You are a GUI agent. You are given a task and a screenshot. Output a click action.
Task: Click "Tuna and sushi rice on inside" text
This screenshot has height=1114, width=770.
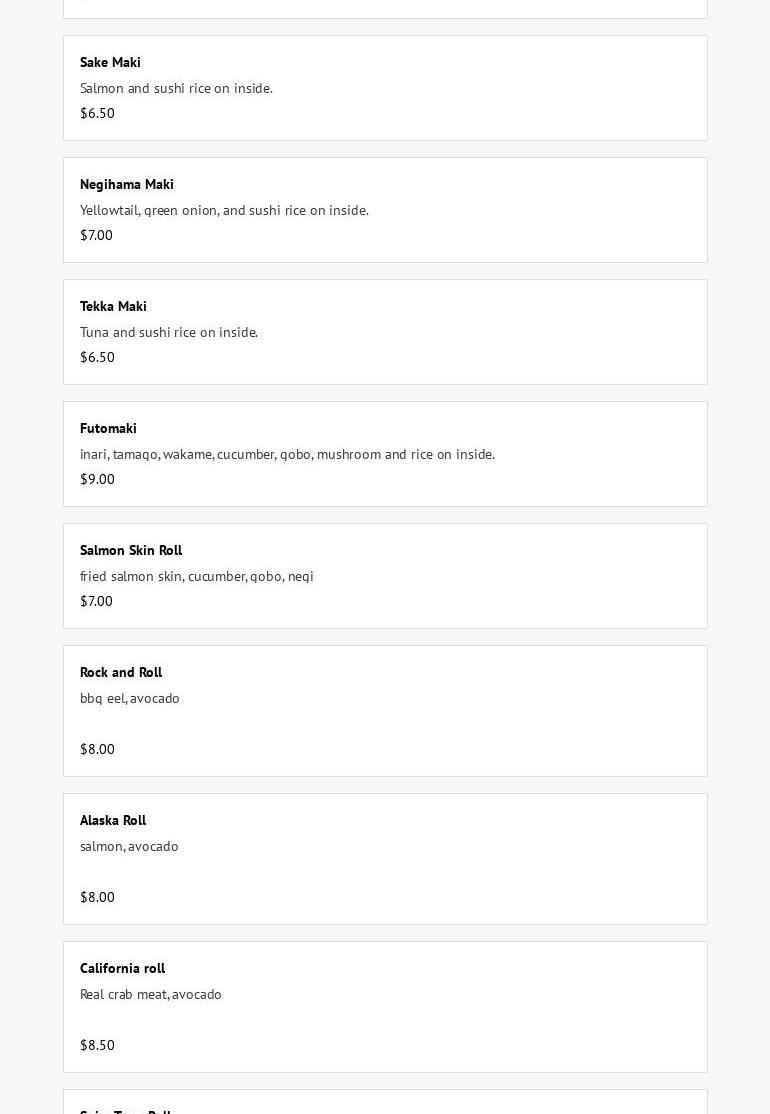(169, 332)
